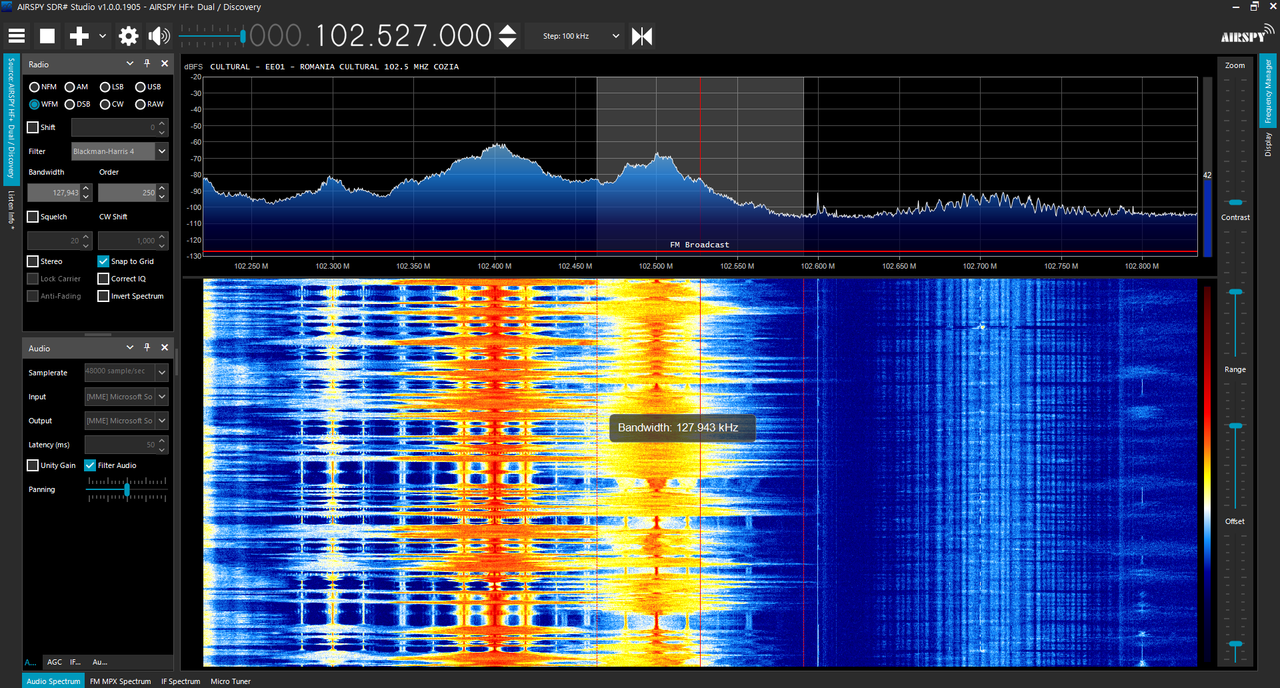Screen dimensions: 1280x688
Task: Click the frequency up/down arrows beside 102.527.000
Action: click(x=508, y=36)
